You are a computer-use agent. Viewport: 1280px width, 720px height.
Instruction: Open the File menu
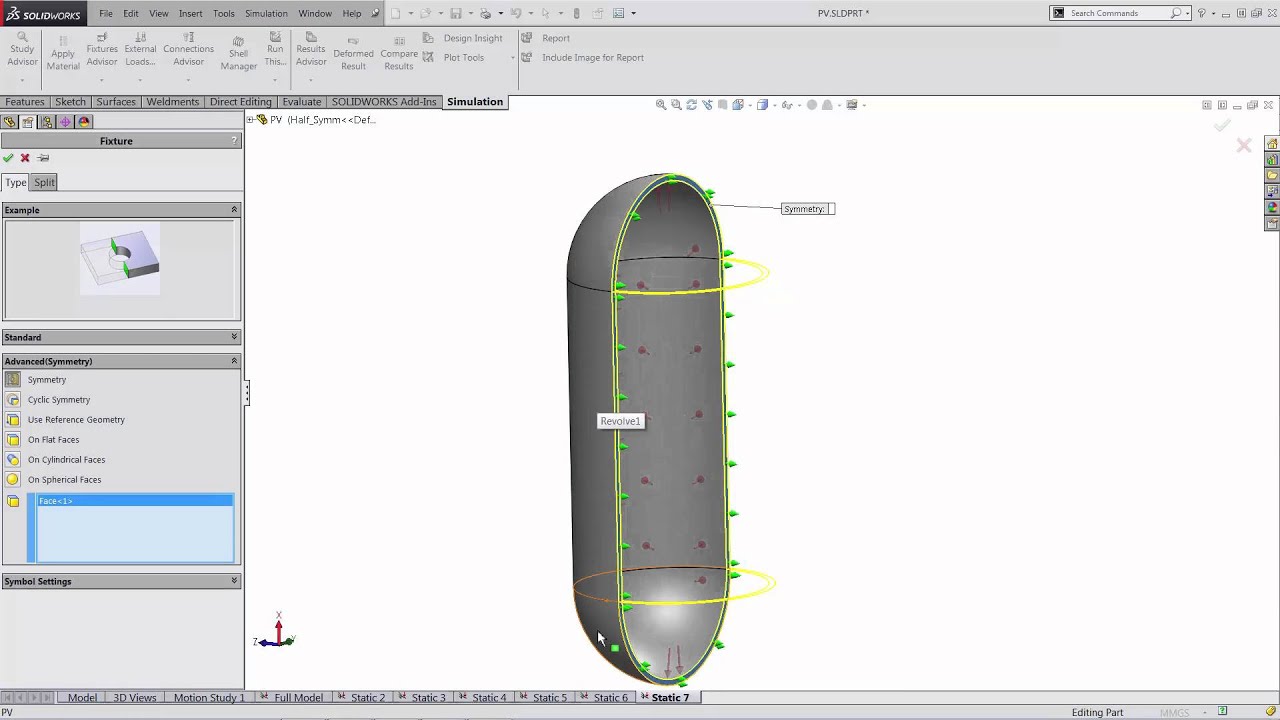click(x=106, y=13)
